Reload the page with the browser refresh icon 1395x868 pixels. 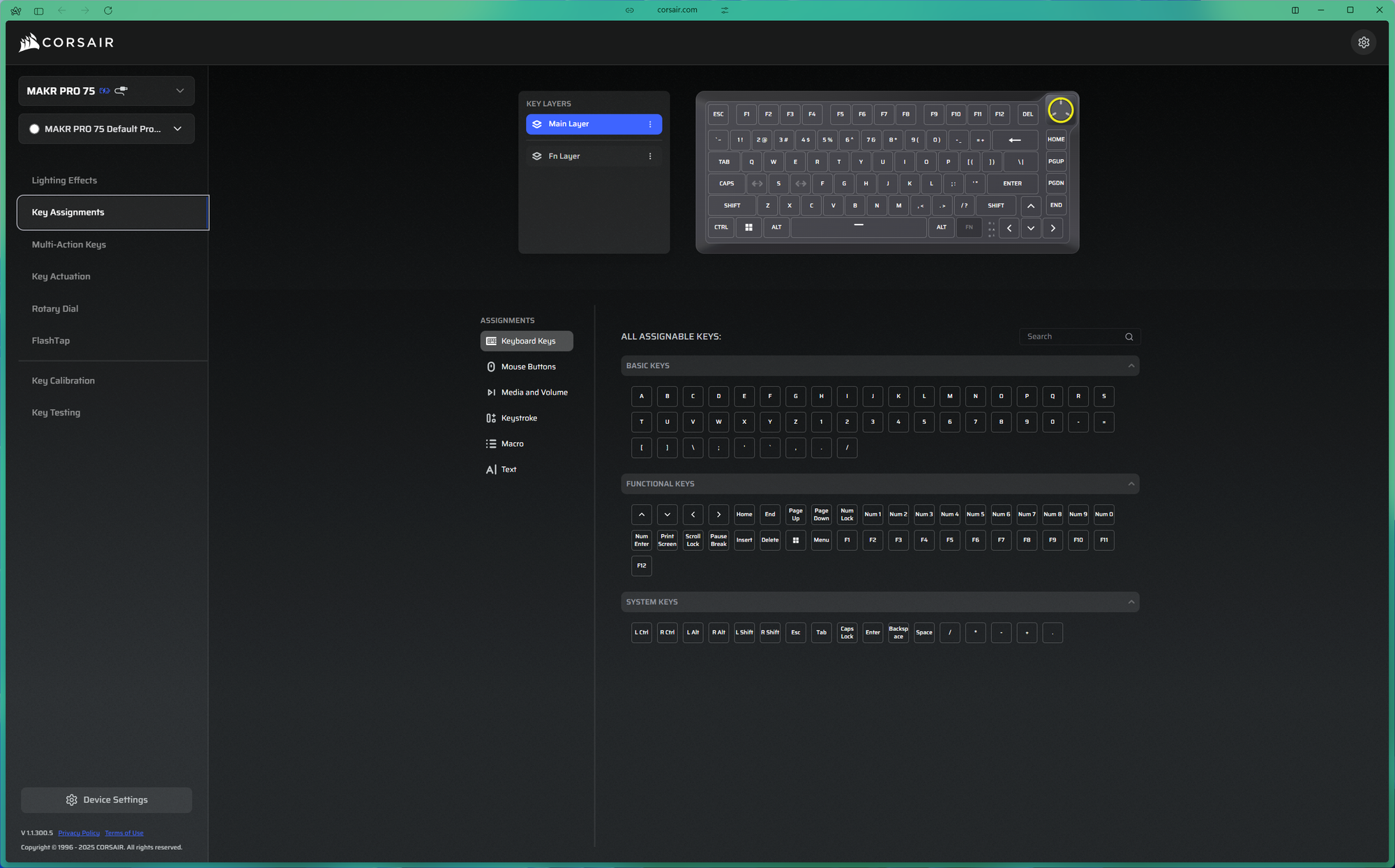pyautogui.click(x=108, y=10)
